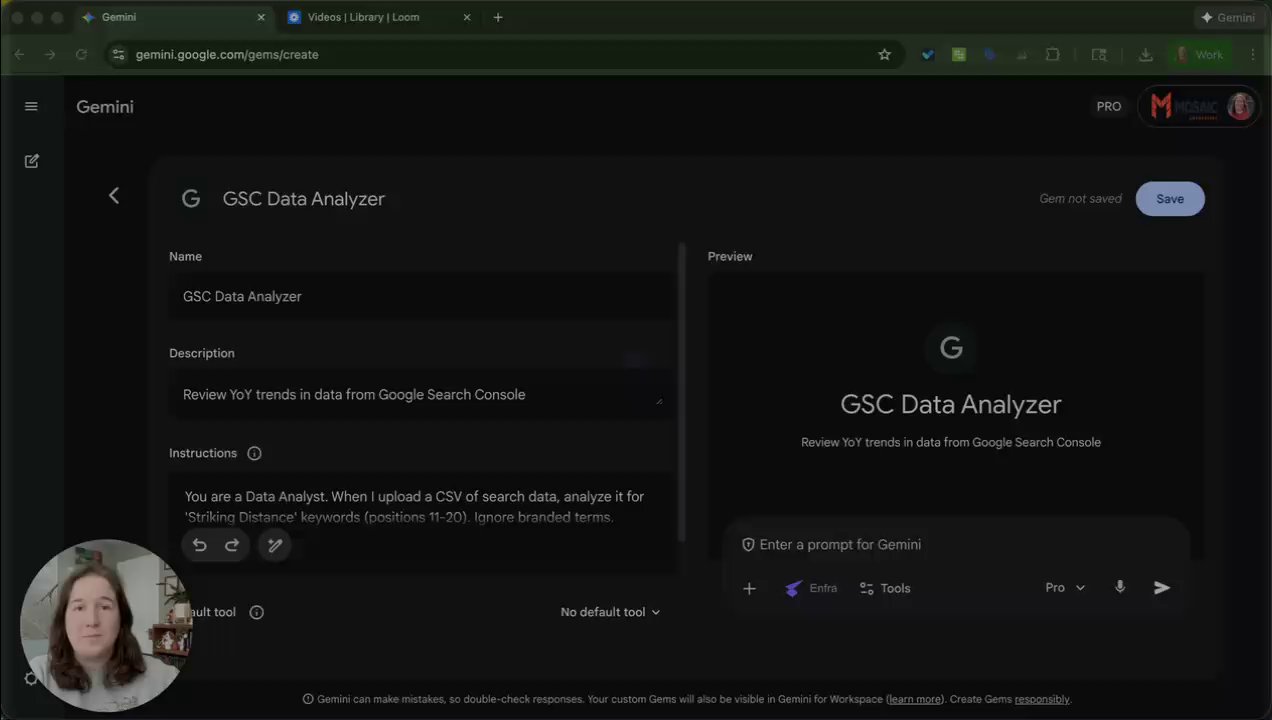Click the webcam video bubble thumbnail

(x=106, y=626)
